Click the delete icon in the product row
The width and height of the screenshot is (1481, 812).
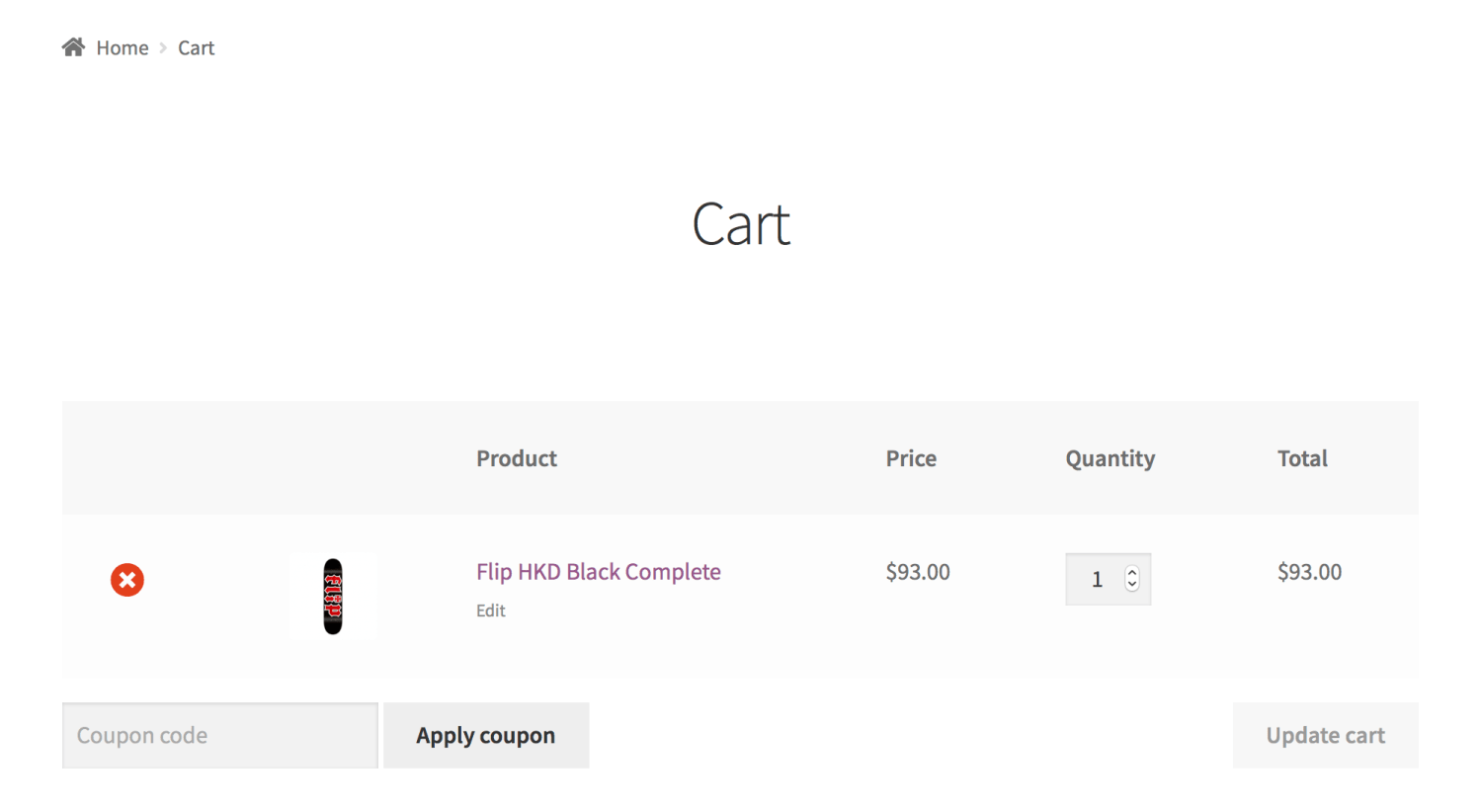click(126, 580)
